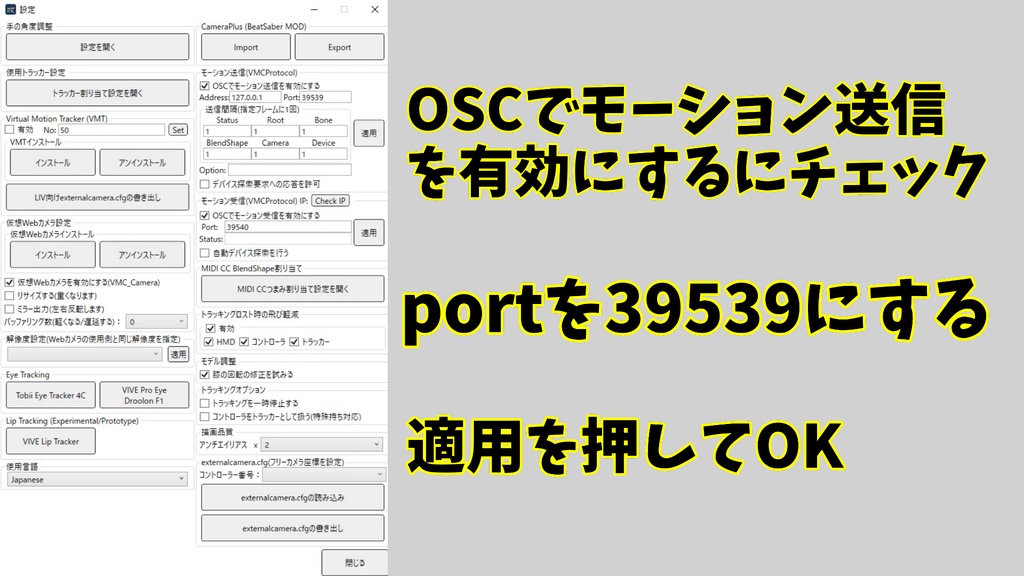This screenshot has height=576, width=1024.
Task: Apply motion receive settings (適用)
Action: 369,232
